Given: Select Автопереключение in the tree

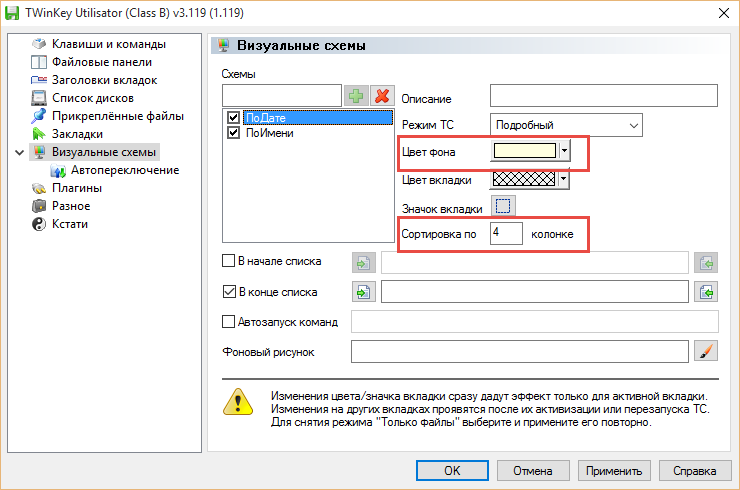Looking at the screenshot, I should pos(125,170).
